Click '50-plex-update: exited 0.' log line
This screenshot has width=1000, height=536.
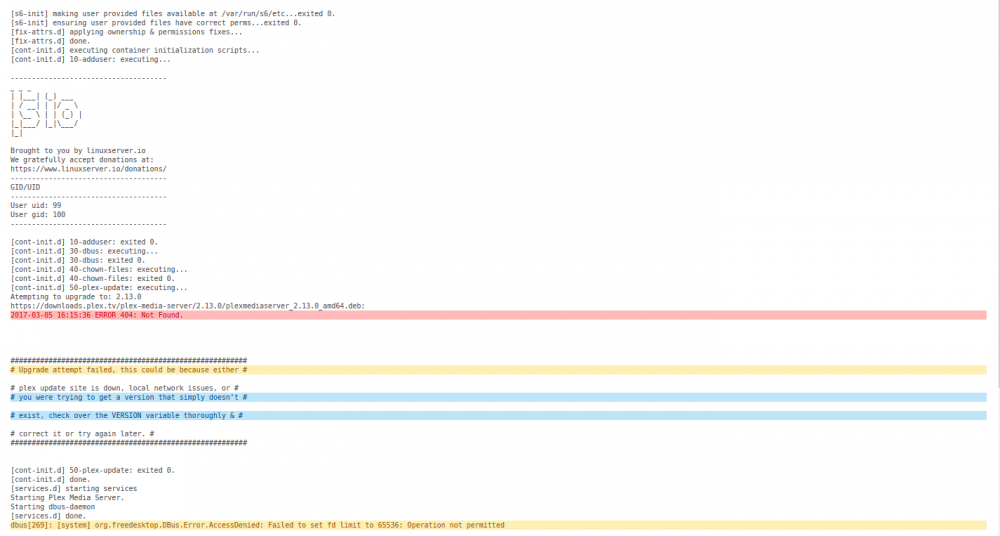92,470
